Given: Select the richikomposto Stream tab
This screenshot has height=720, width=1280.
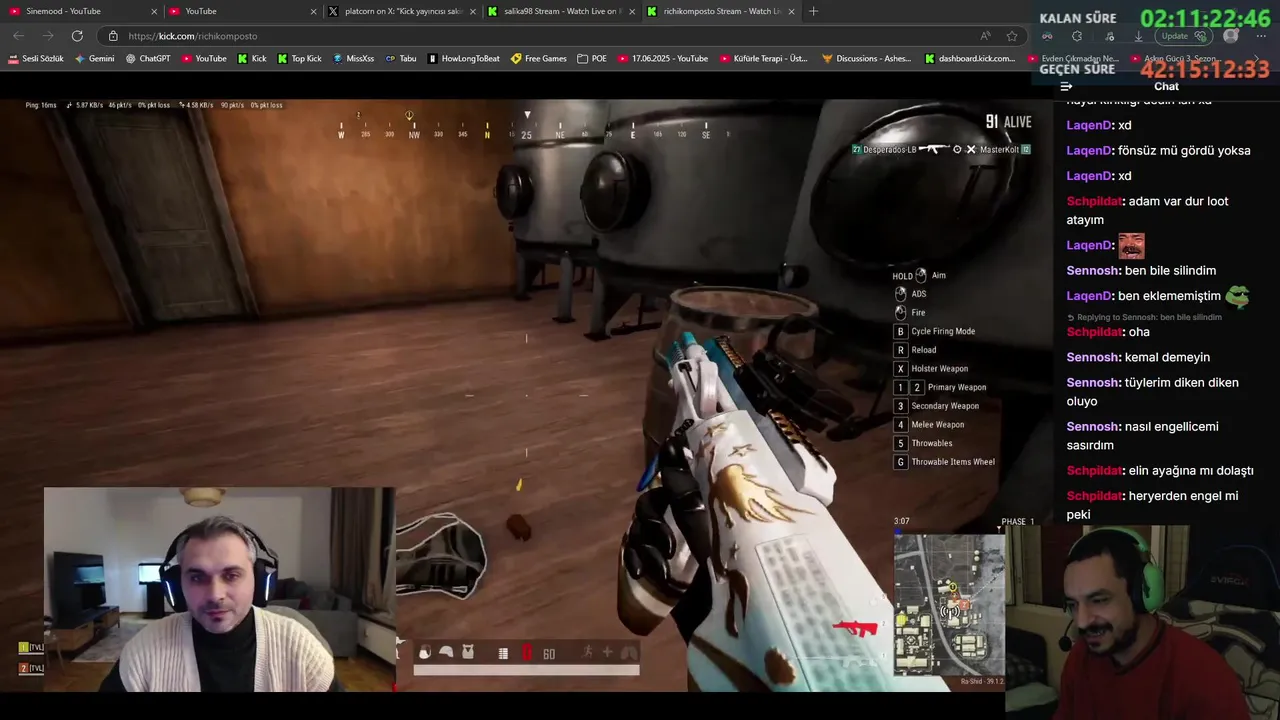Looking at the screenshot, I should click(x=720, y=11).
